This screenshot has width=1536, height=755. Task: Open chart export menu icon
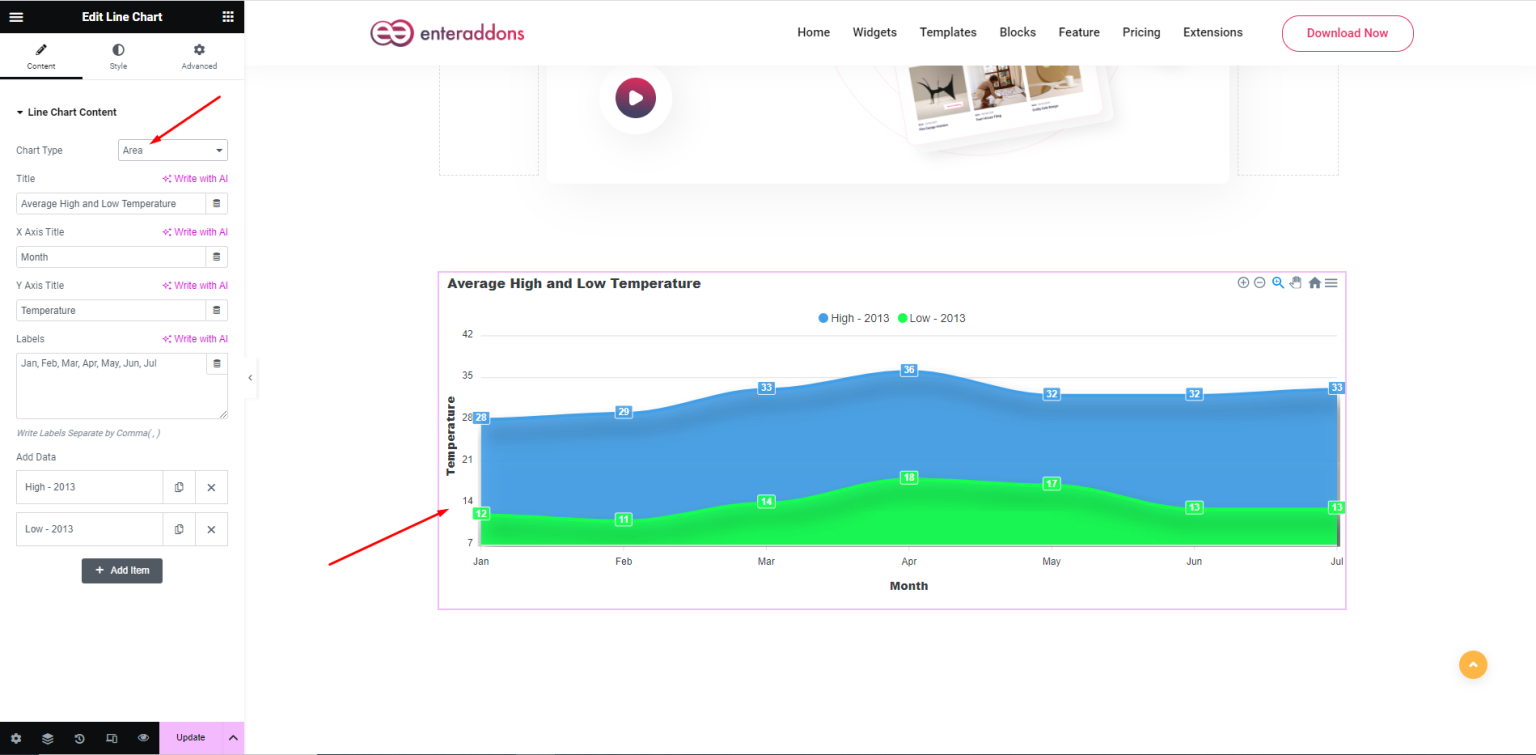point(1331,283)
